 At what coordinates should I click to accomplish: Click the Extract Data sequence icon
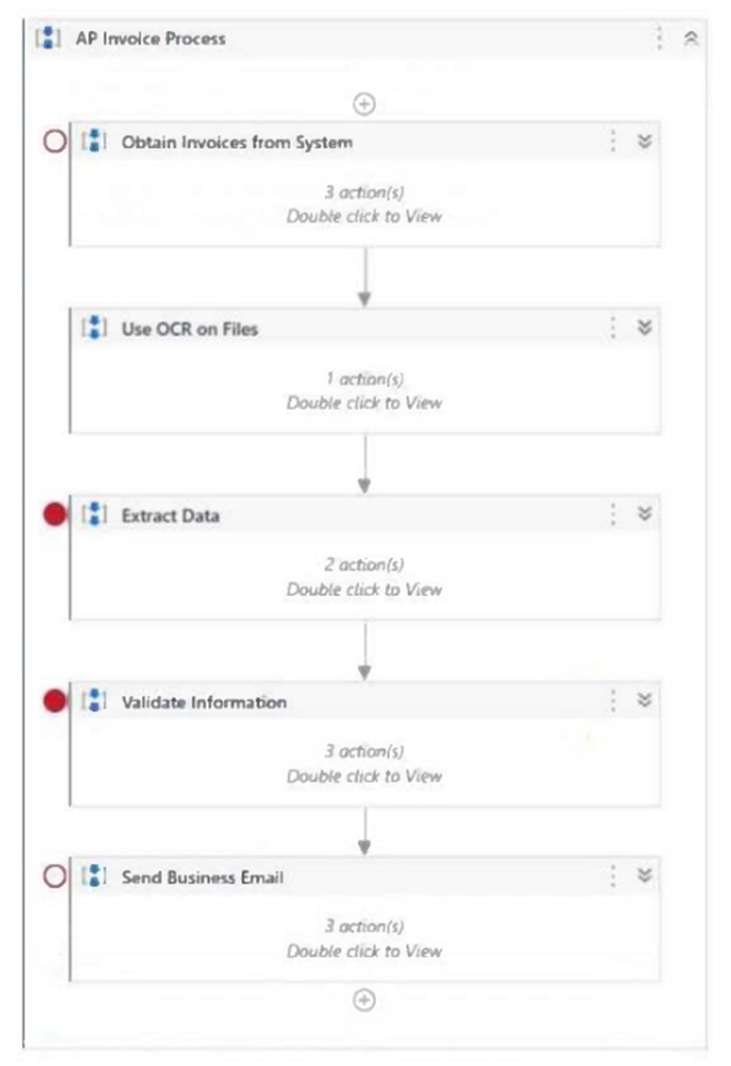[93, 515]
